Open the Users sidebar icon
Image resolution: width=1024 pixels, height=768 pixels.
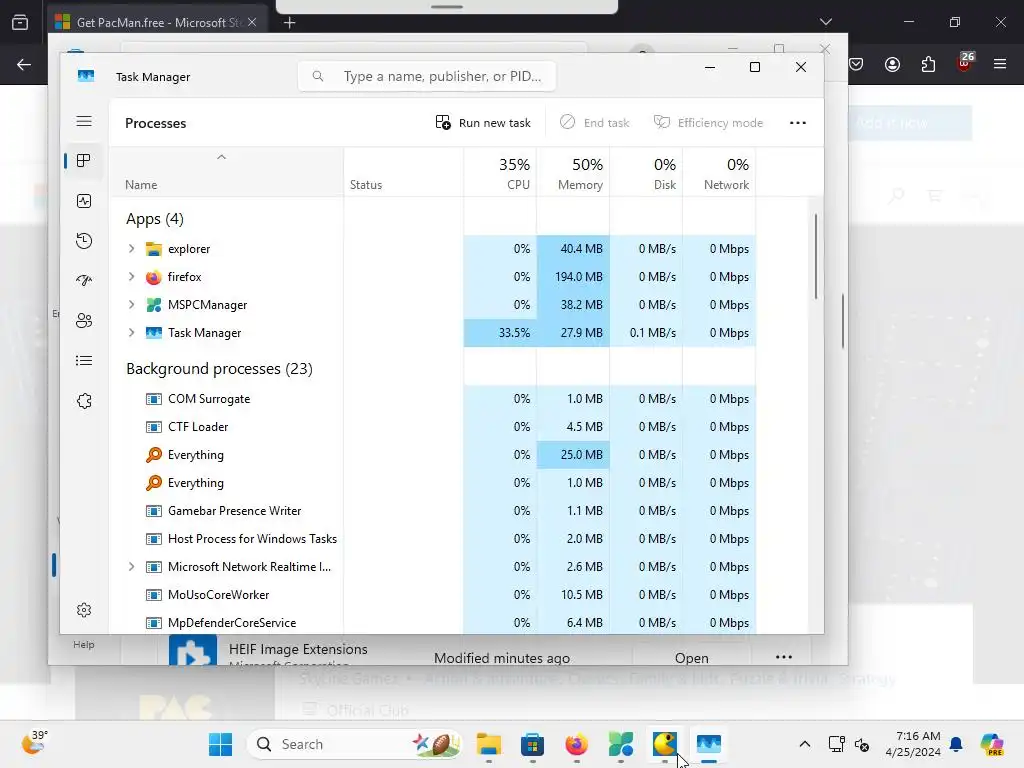coord(84,321)
